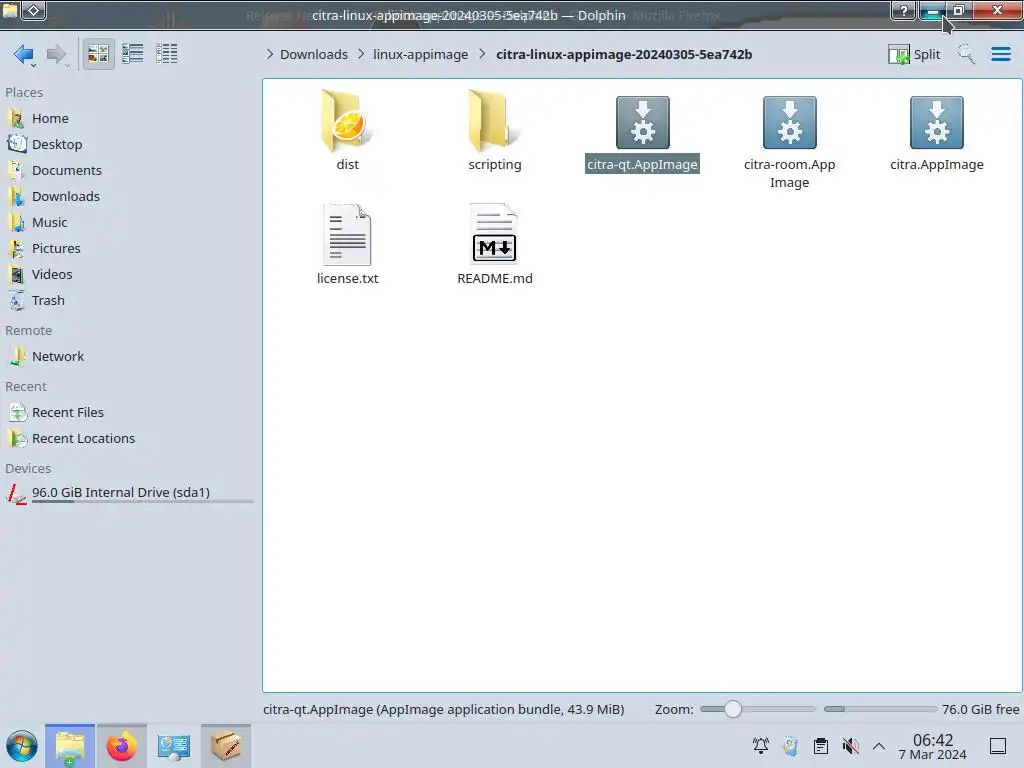The width and height of the screenshot is (1024, 768).
Task: Select README.md markdown file icon
Action: point(494,234)
